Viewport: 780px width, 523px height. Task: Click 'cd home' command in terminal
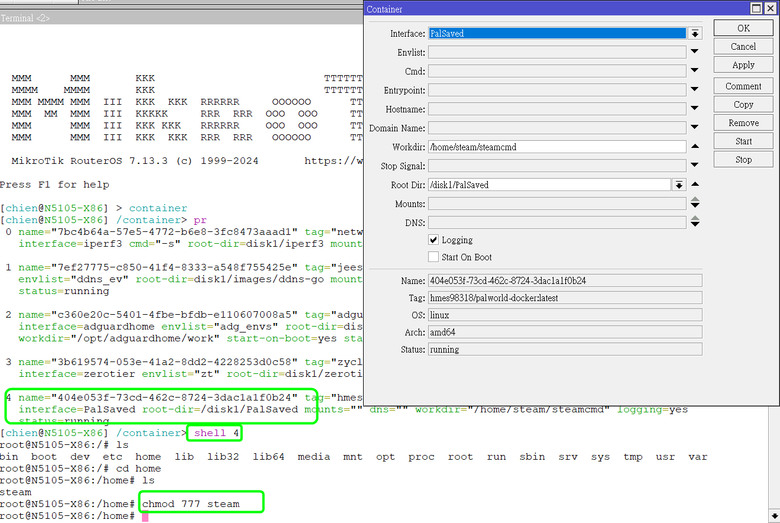(138, 469)
